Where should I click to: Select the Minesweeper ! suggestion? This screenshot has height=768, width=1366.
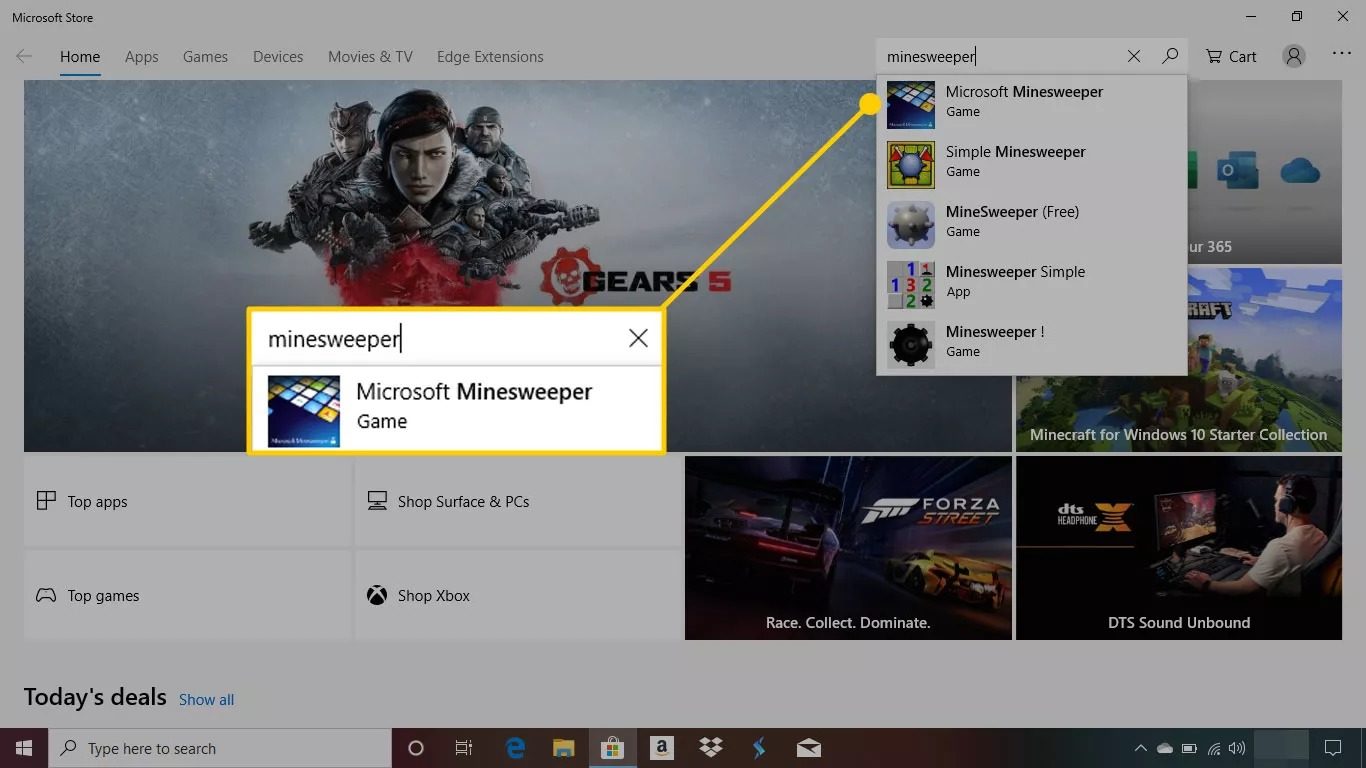[x=1032, y=345]
